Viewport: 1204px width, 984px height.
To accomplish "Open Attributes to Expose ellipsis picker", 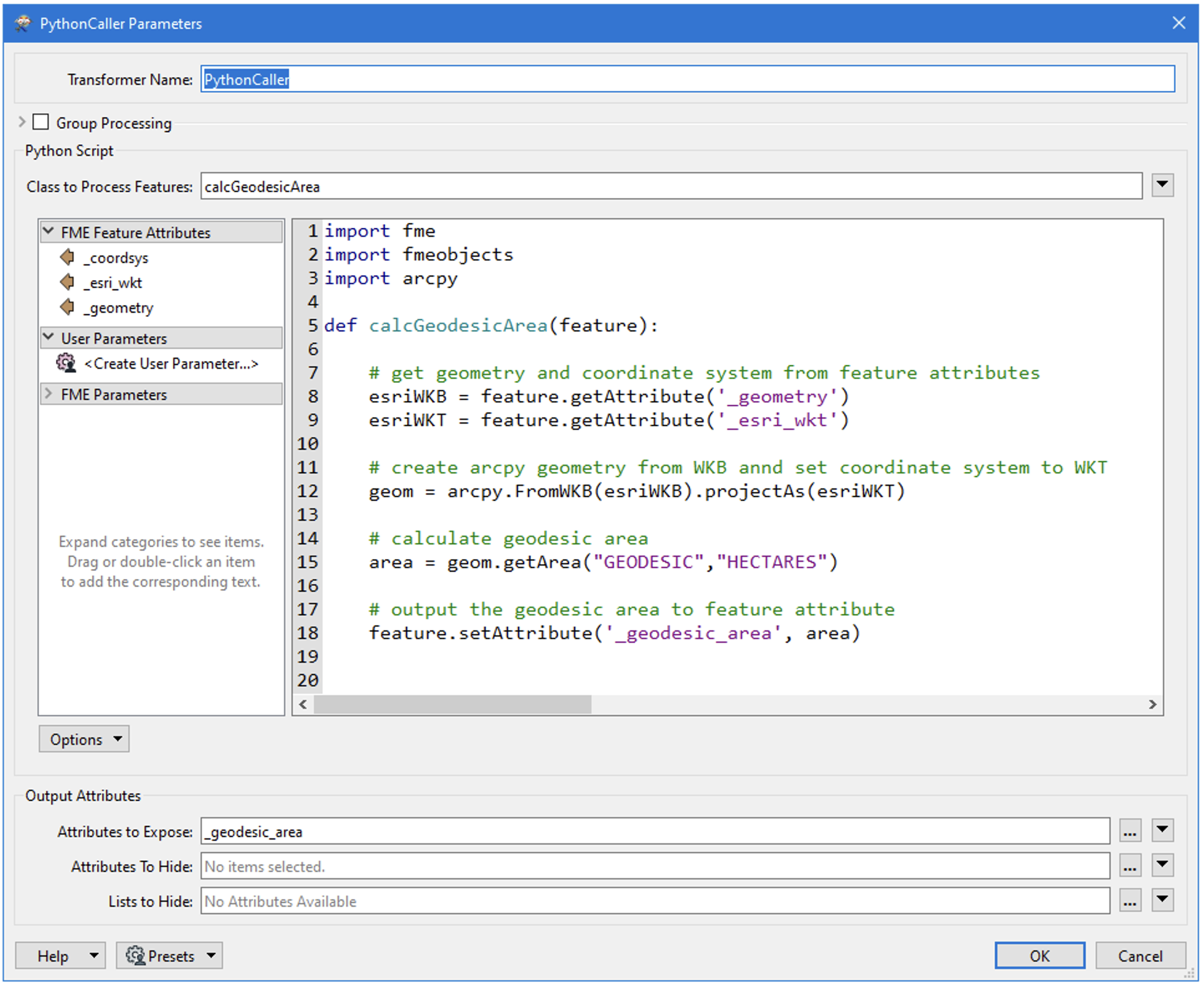I will pyautogui.click(x=1129, y=831).
